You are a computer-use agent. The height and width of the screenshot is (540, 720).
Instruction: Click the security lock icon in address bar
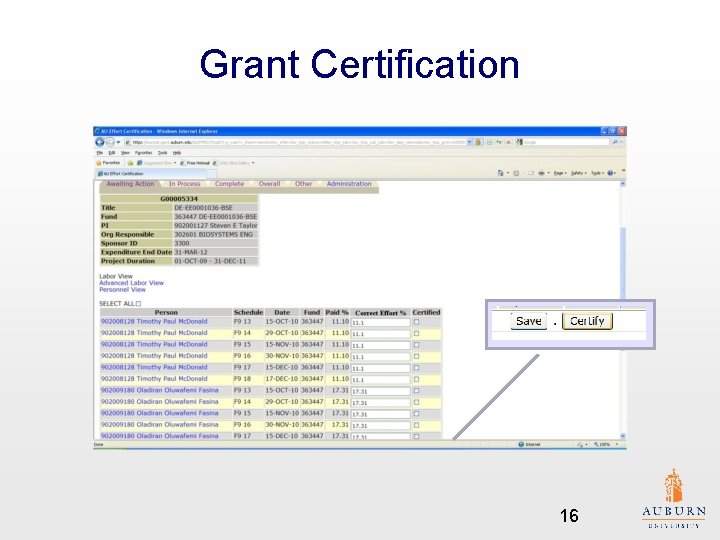(478, 142)
